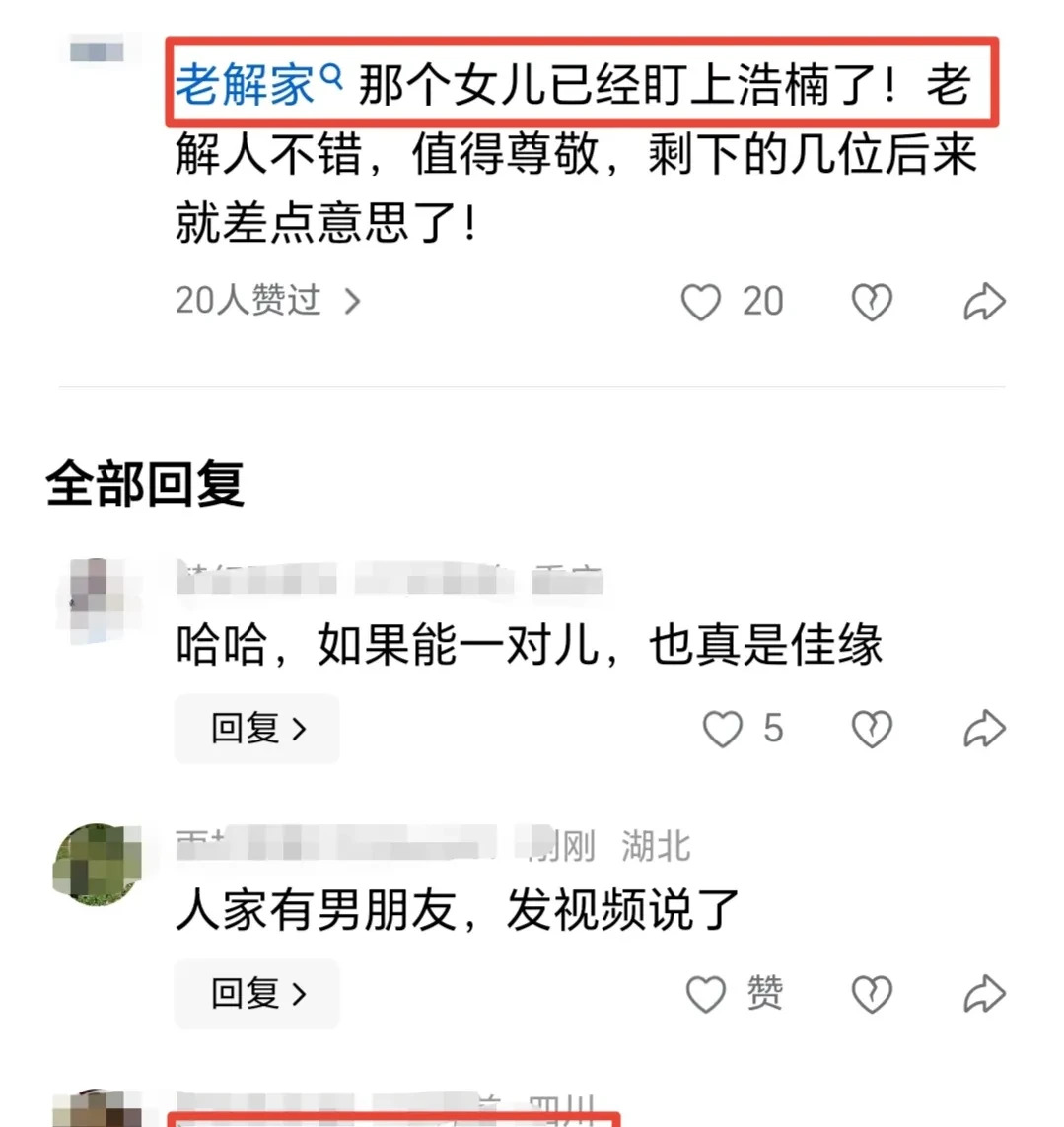Open 回复 under the 男朋友 comment
This screenshot has width=1064, height=1127.
point(257,994)
